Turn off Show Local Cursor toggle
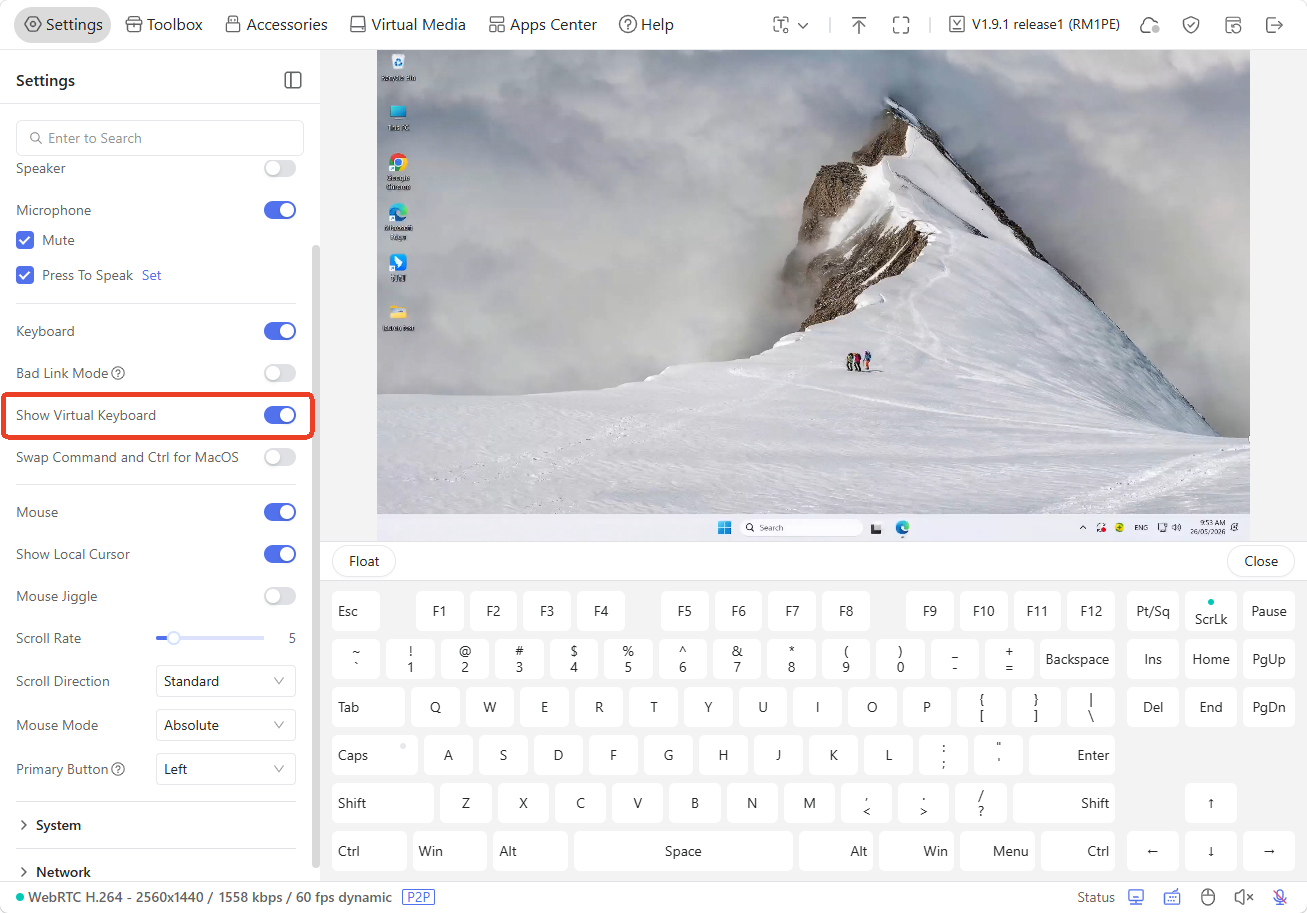This screenshot has width=1307, height=913. pos(280,554)
